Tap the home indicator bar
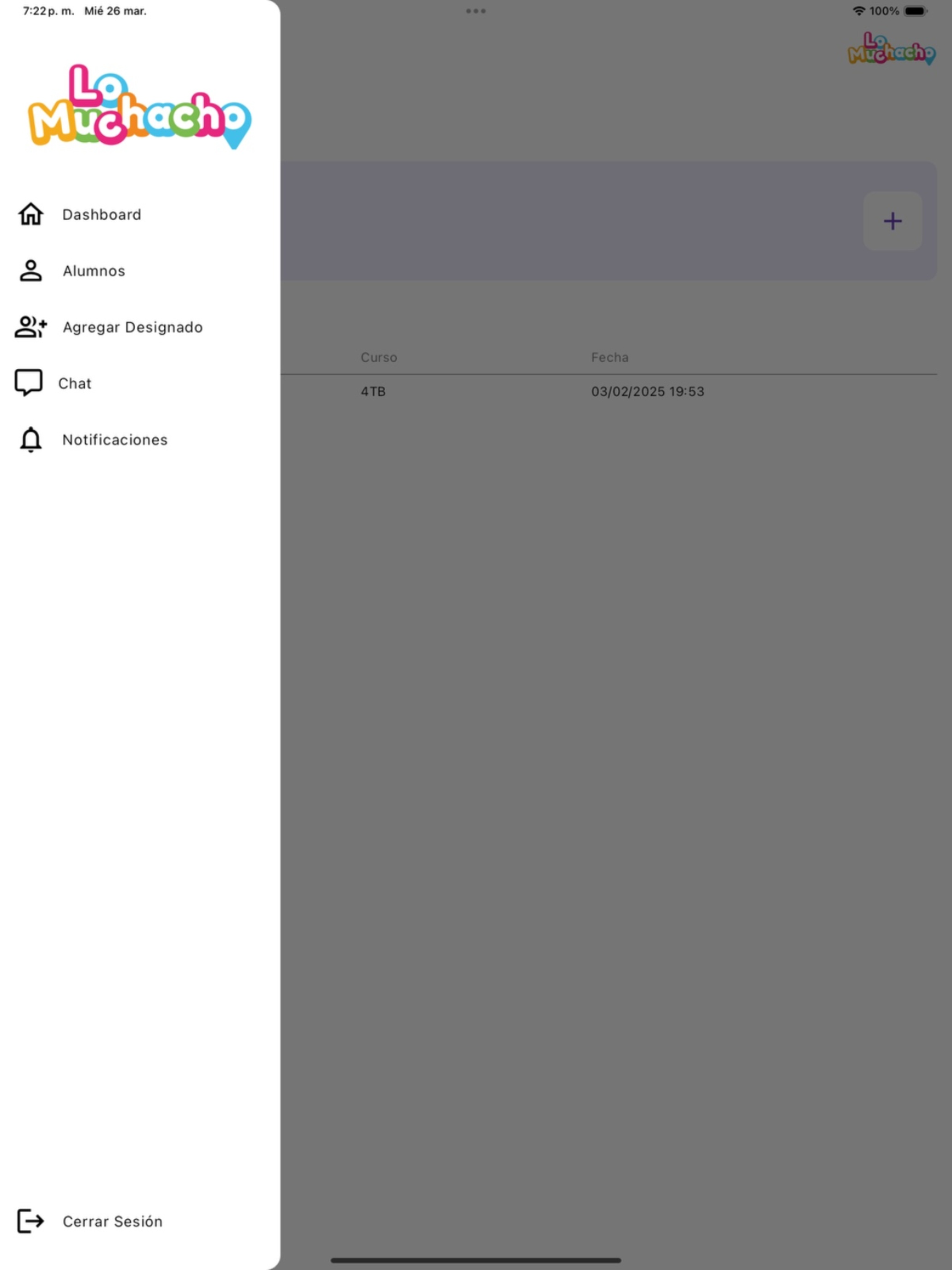 click(476, 1260)
